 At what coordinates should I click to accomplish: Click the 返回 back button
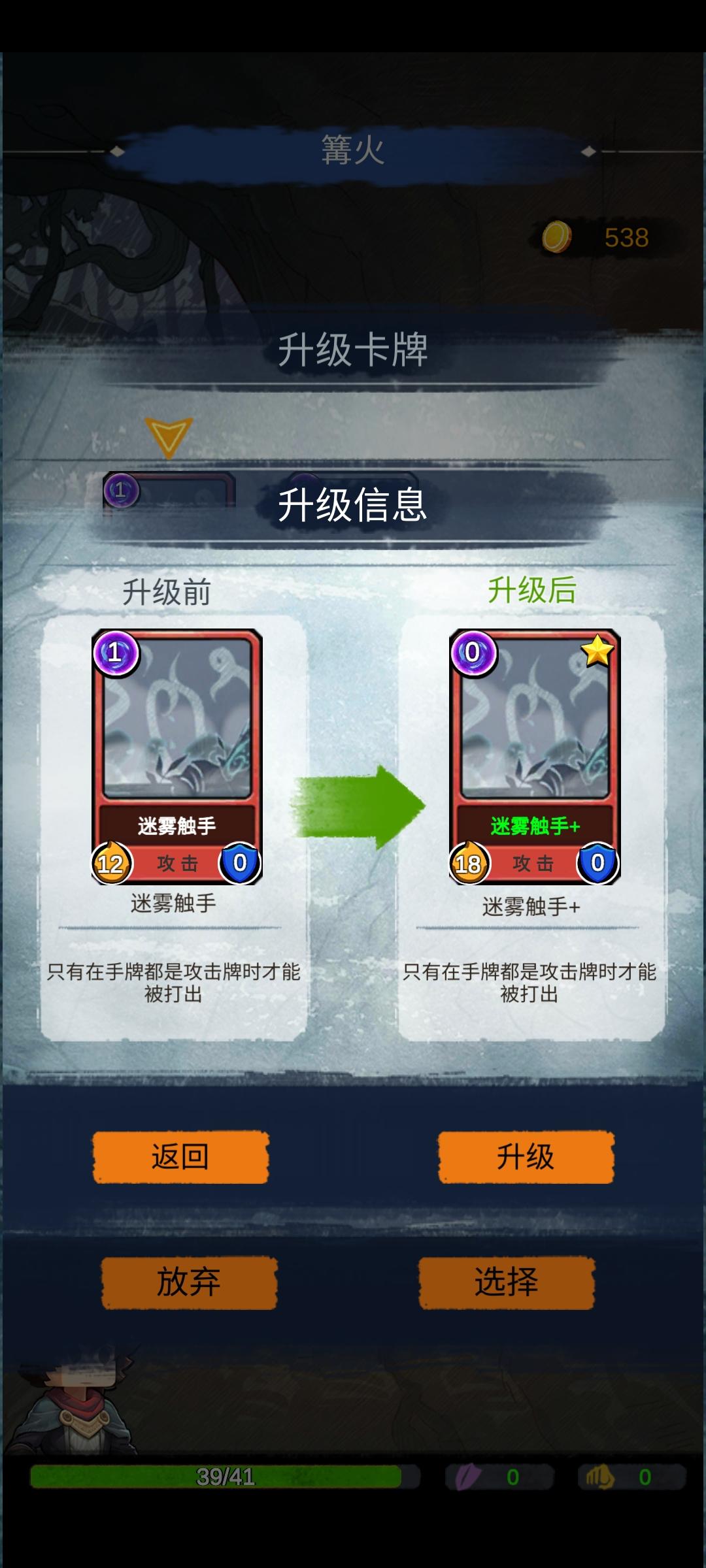point(180,1157)
